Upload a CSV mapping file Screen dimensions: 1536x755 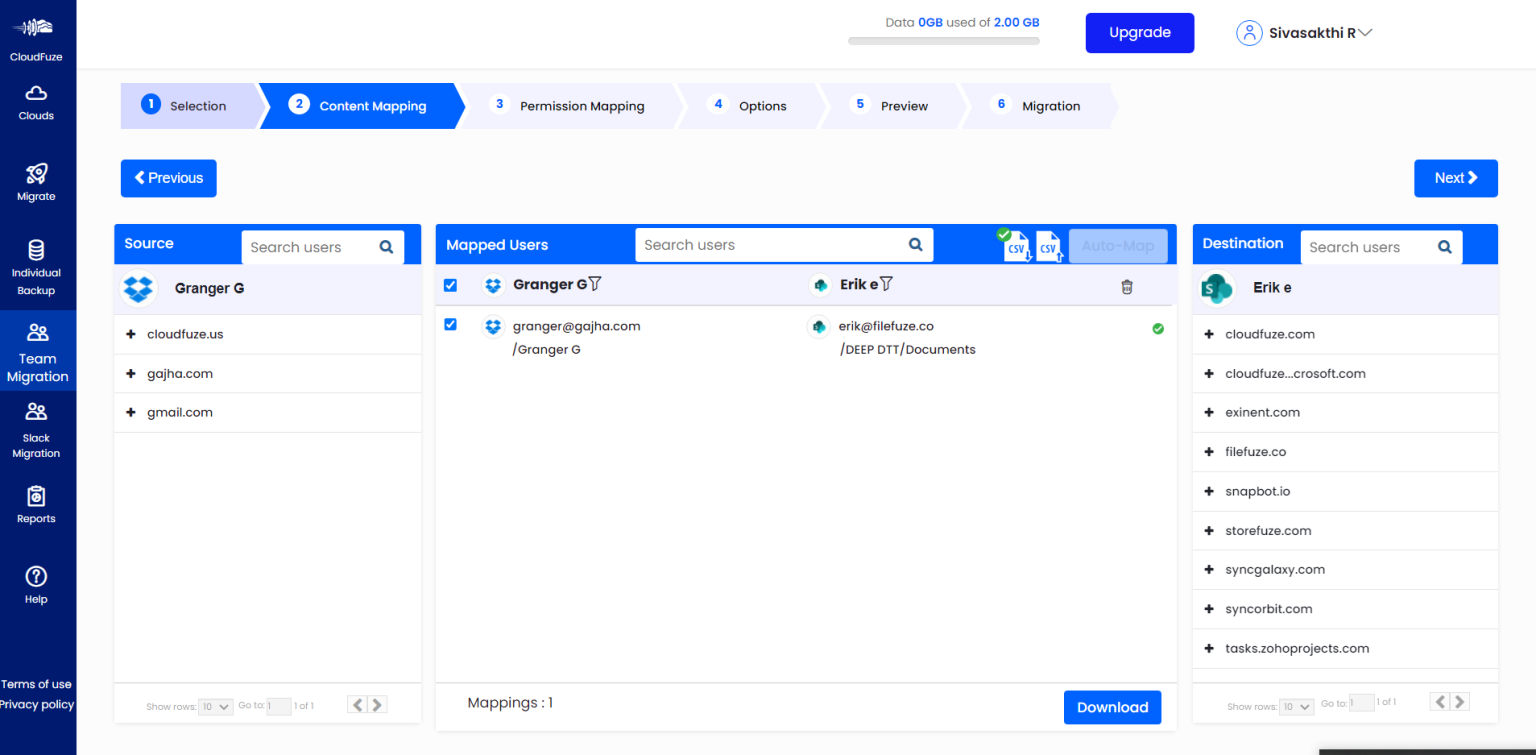pyautogui.click(x=1048, y=246)
